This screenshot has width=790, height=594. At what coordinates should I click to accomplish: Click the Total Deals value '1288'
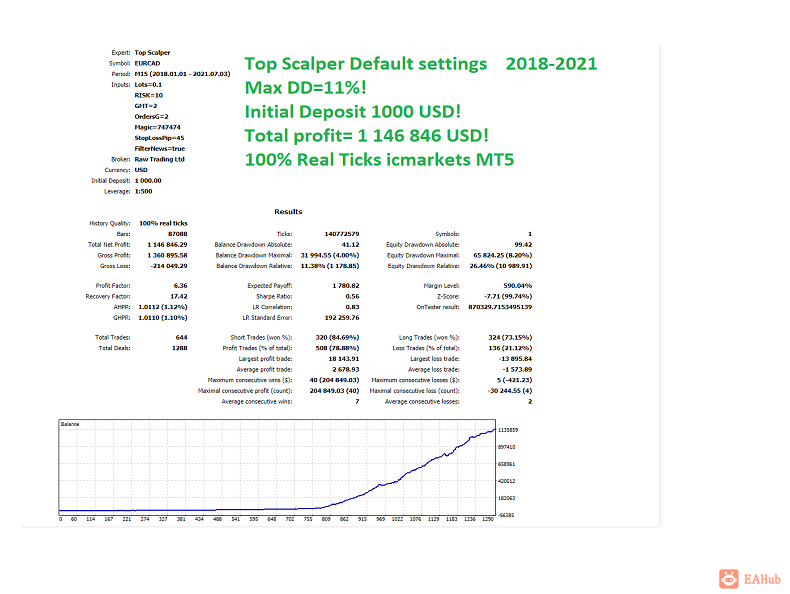pyautogui.click(x=180, y=348)
